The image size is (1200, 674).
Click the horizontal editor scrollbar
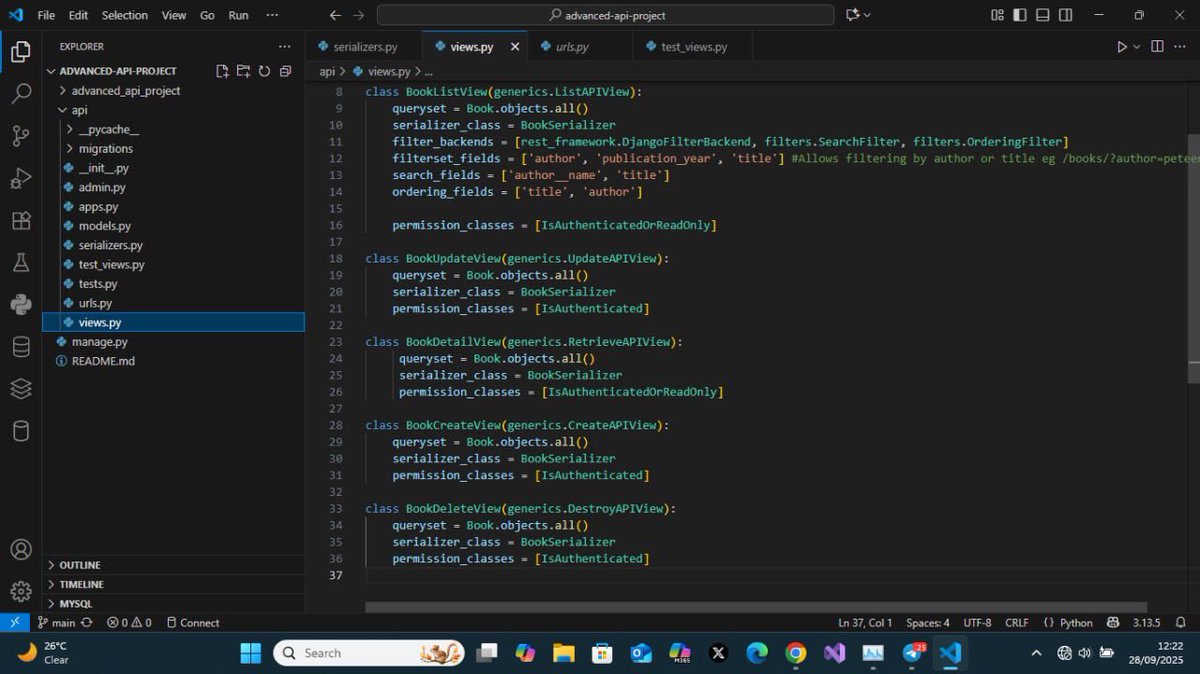pos(755,607)
